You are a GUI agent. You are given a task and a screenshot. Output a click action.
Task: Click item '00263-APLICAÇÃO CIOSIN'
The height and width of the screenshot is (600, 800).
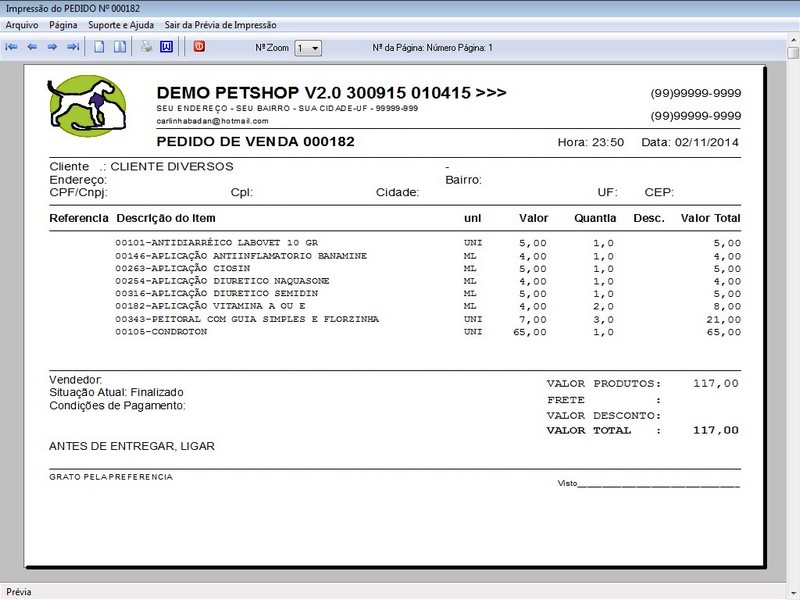(183, 268)
